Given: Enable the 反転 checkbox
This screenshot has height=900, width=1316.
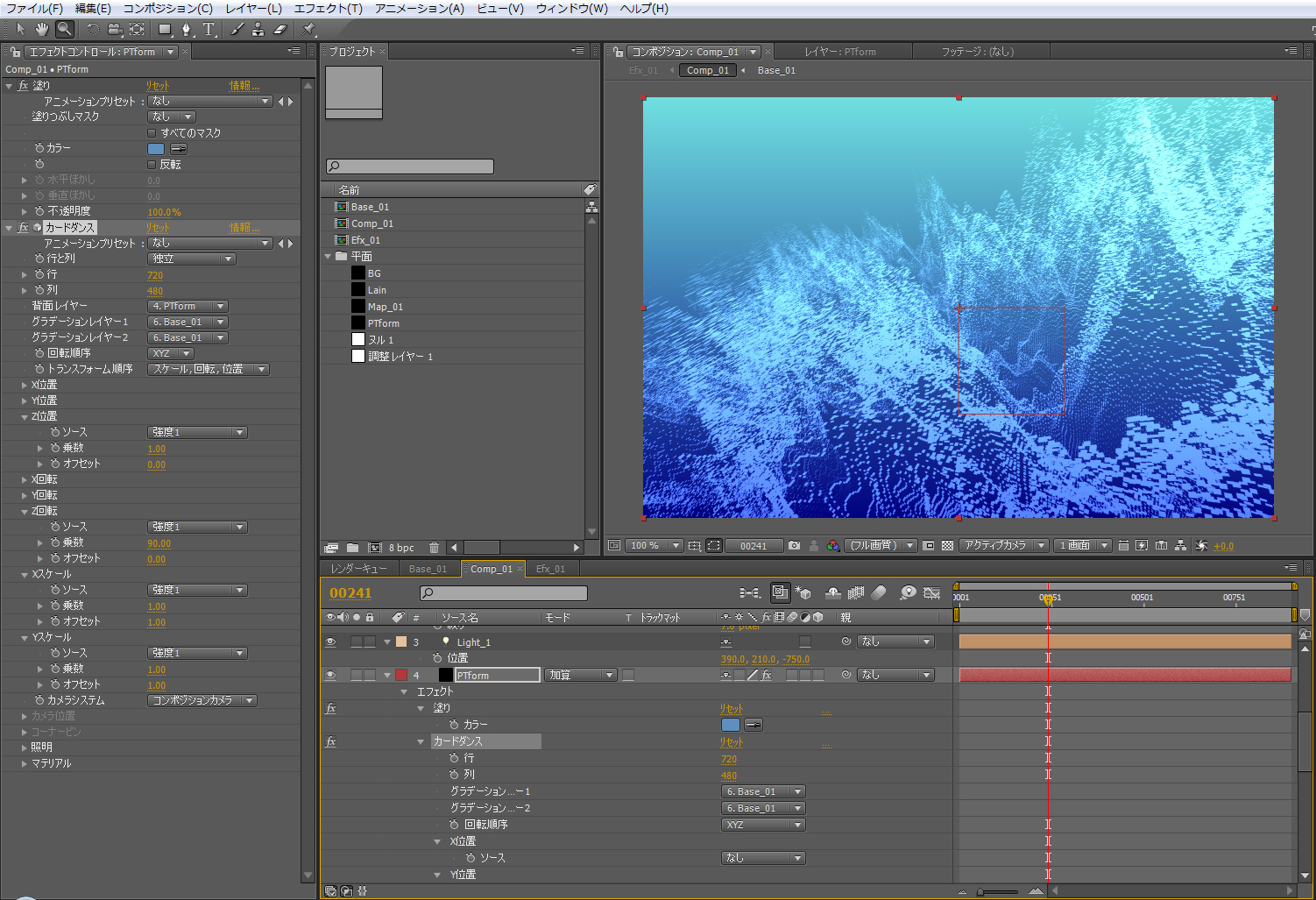Looking at the screenshot, I should point(152,165).
